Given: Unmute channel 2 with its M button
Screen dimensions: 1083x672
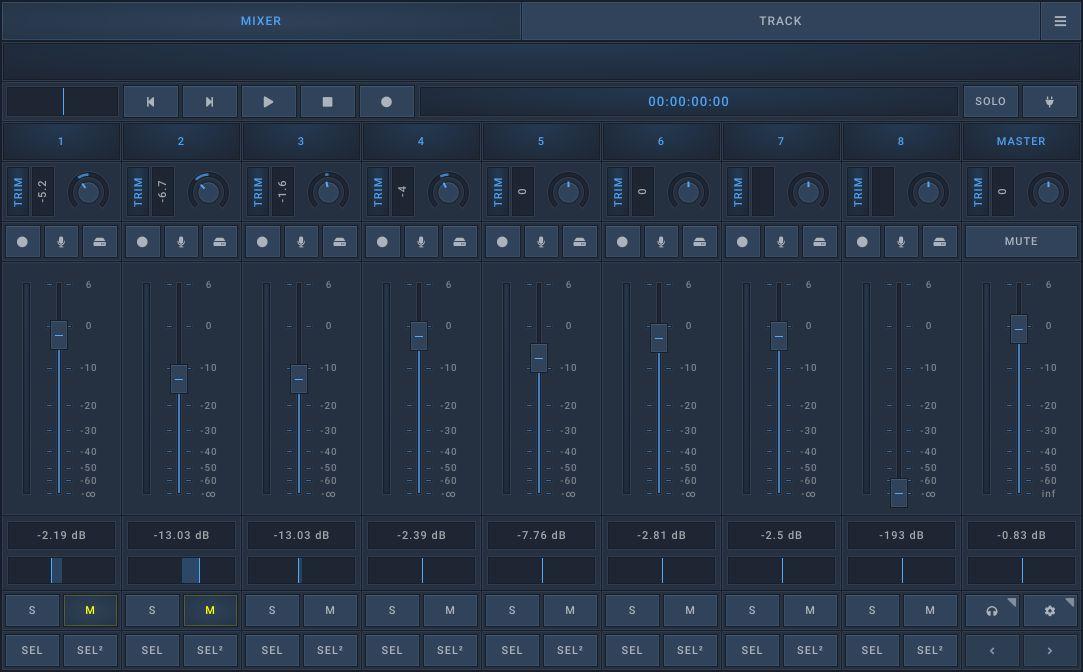Looking at the screenshot, I should click(210, 611).
